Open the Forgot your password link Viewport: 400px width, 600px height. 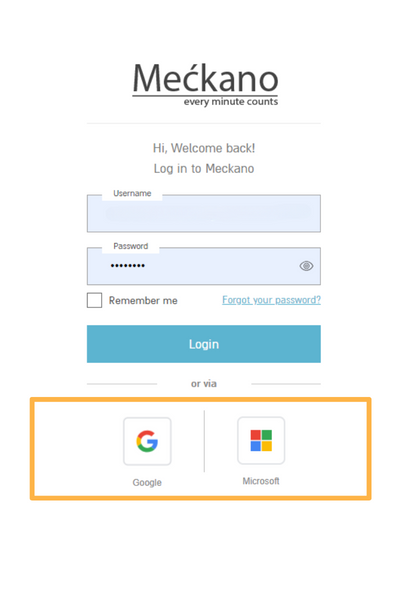(x=271, y=300)
